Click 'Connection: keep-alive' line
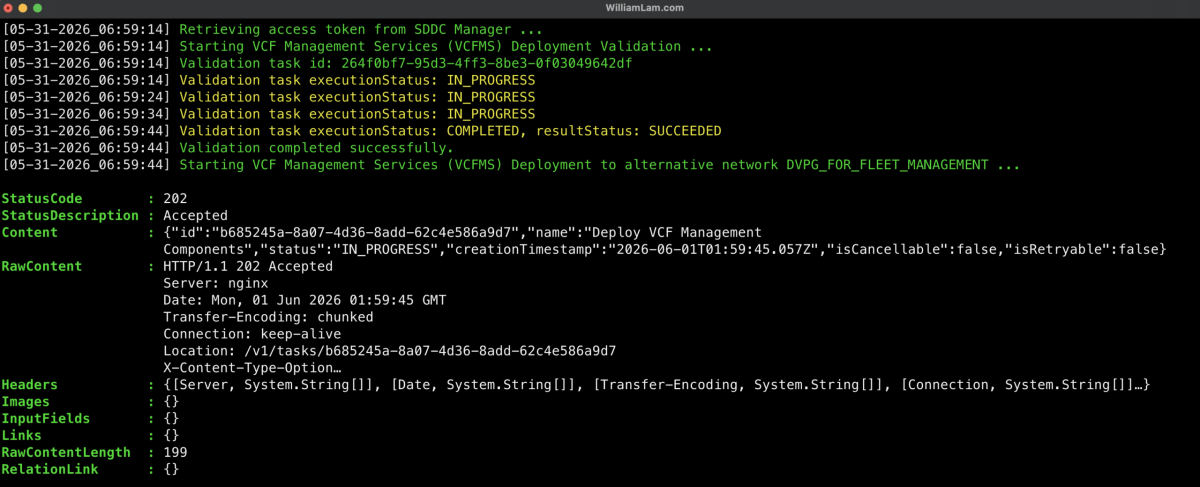 pos(251,334)
